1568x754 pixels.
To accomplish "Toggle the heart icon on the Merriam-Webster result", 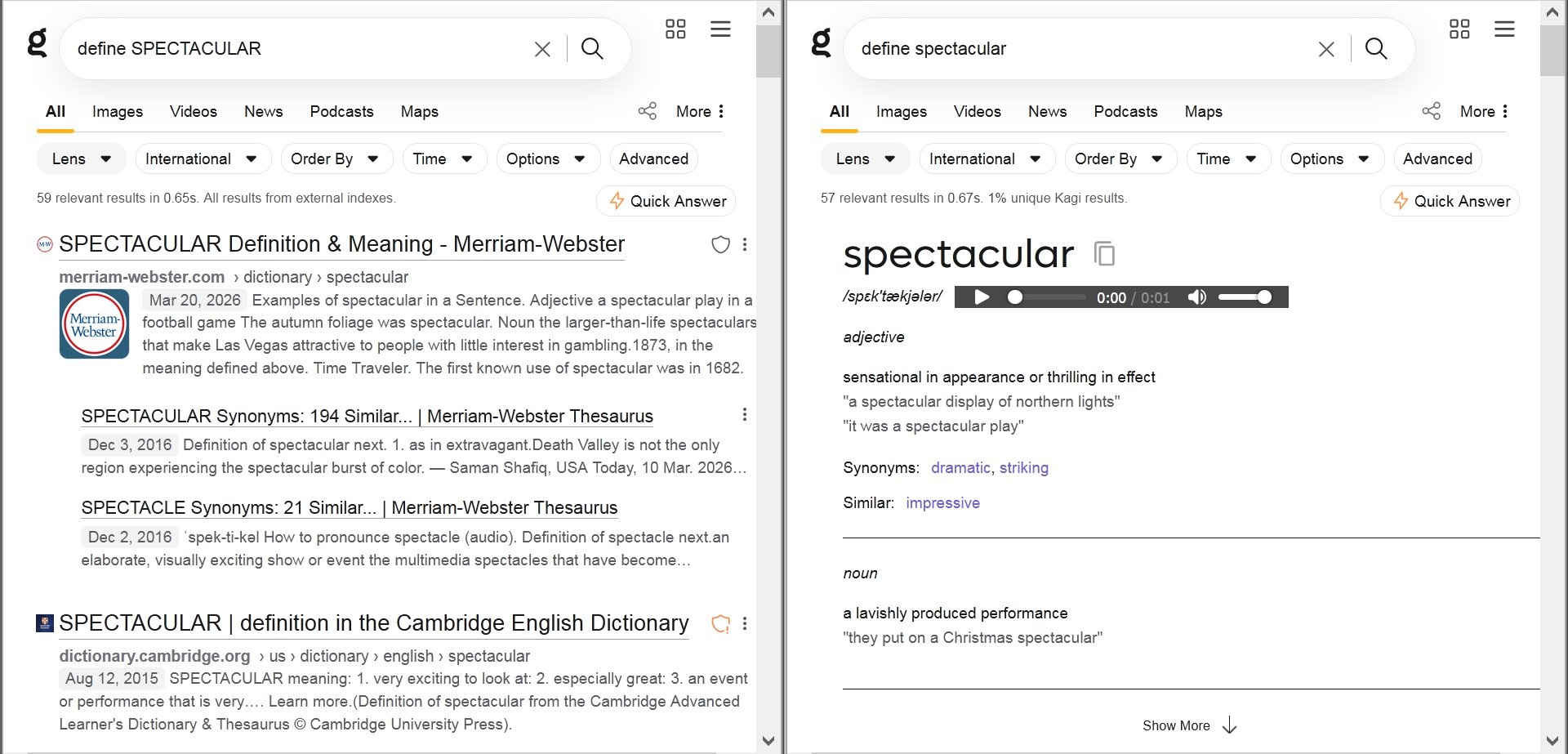I will click(719, 244).
